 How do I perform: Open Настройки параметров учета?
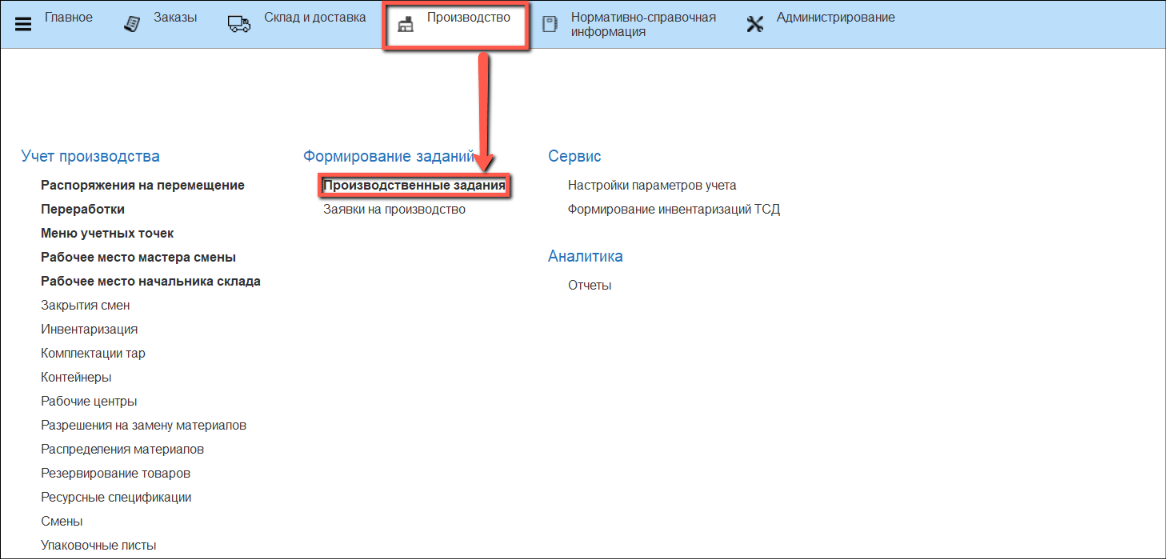[x=652, y=186]
